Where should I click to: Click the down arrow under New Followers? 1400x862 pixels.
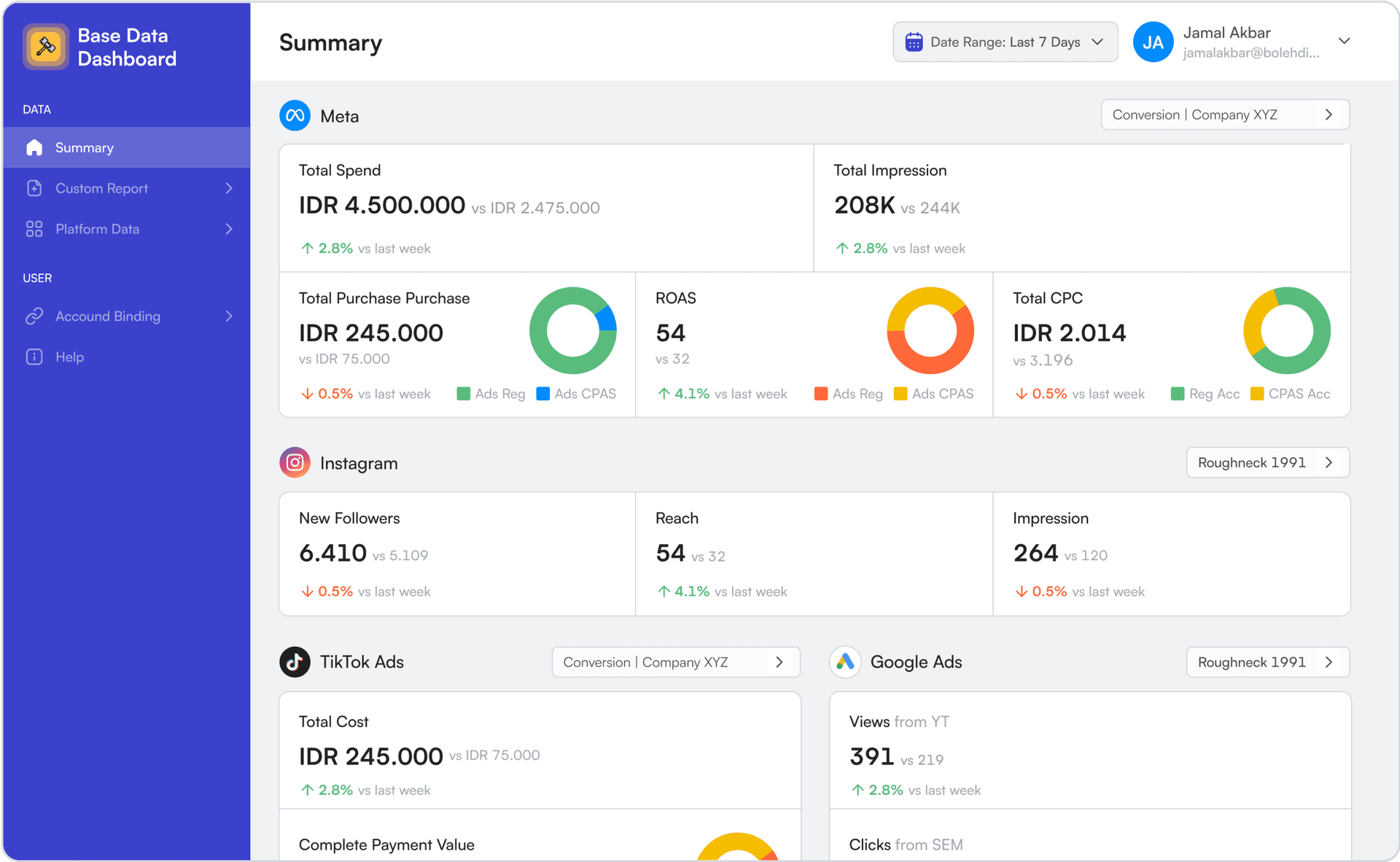(x=308, y=591)
